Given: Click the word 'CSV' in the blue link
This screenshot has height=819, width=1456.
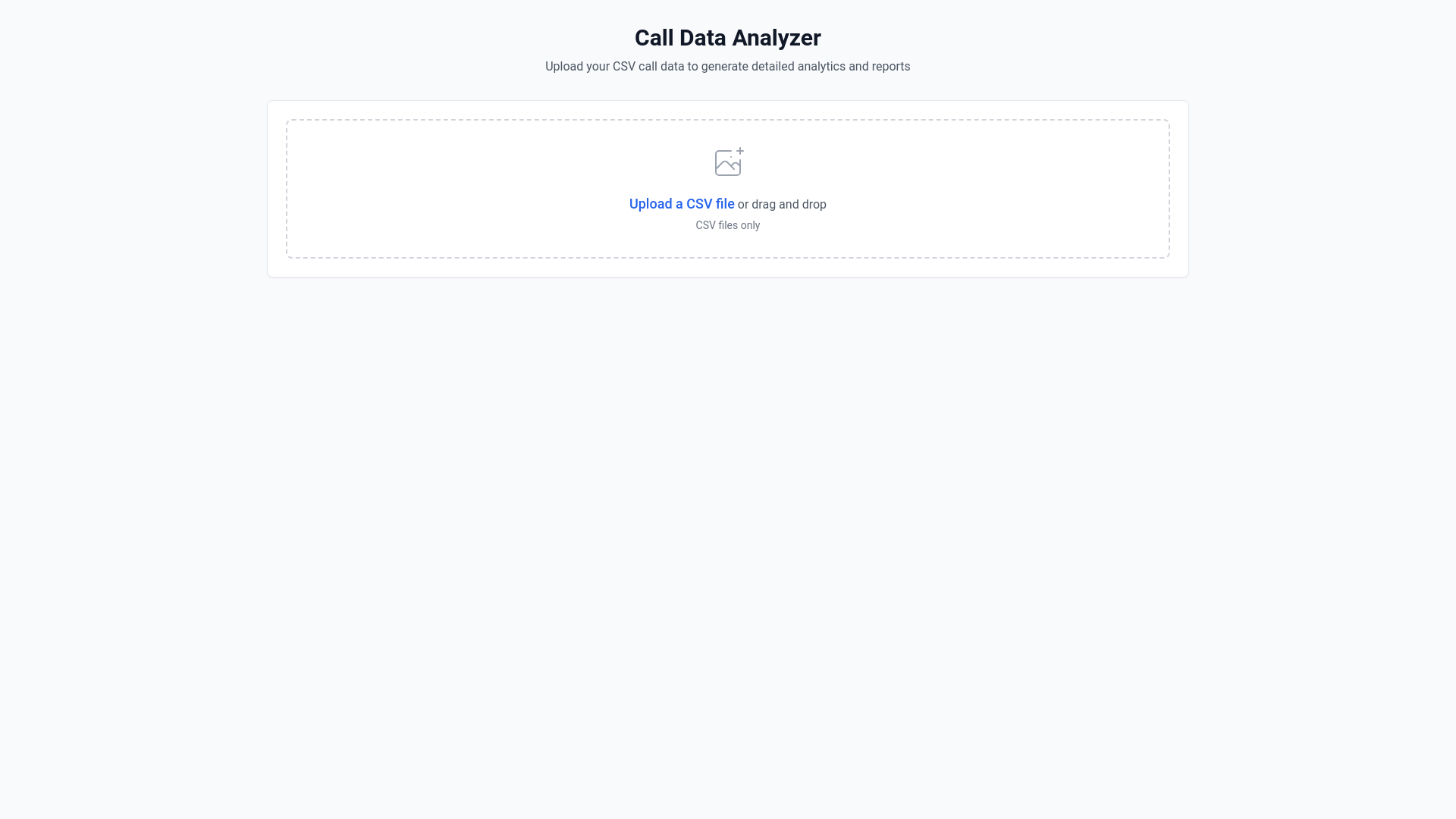Looking at the screenshot, I should click(699, 204).
